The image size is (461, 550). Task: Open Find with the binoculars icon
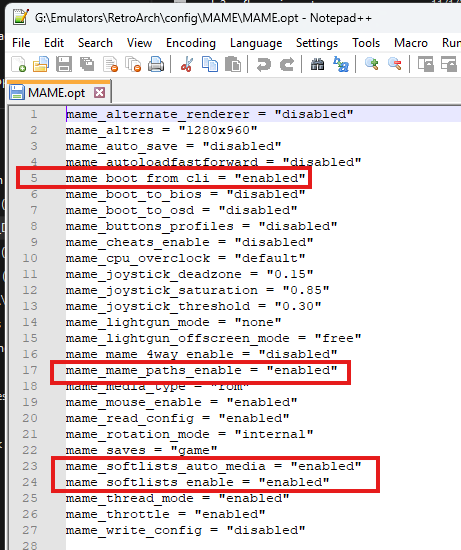(x=318, y=65)
